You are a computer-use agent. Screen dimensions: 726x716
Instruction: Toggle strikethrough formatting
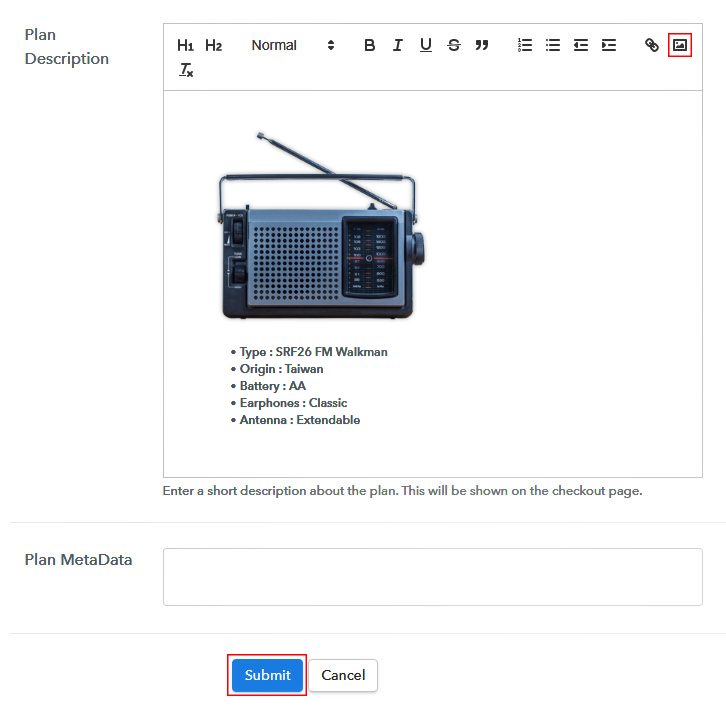tap(454, 45)
